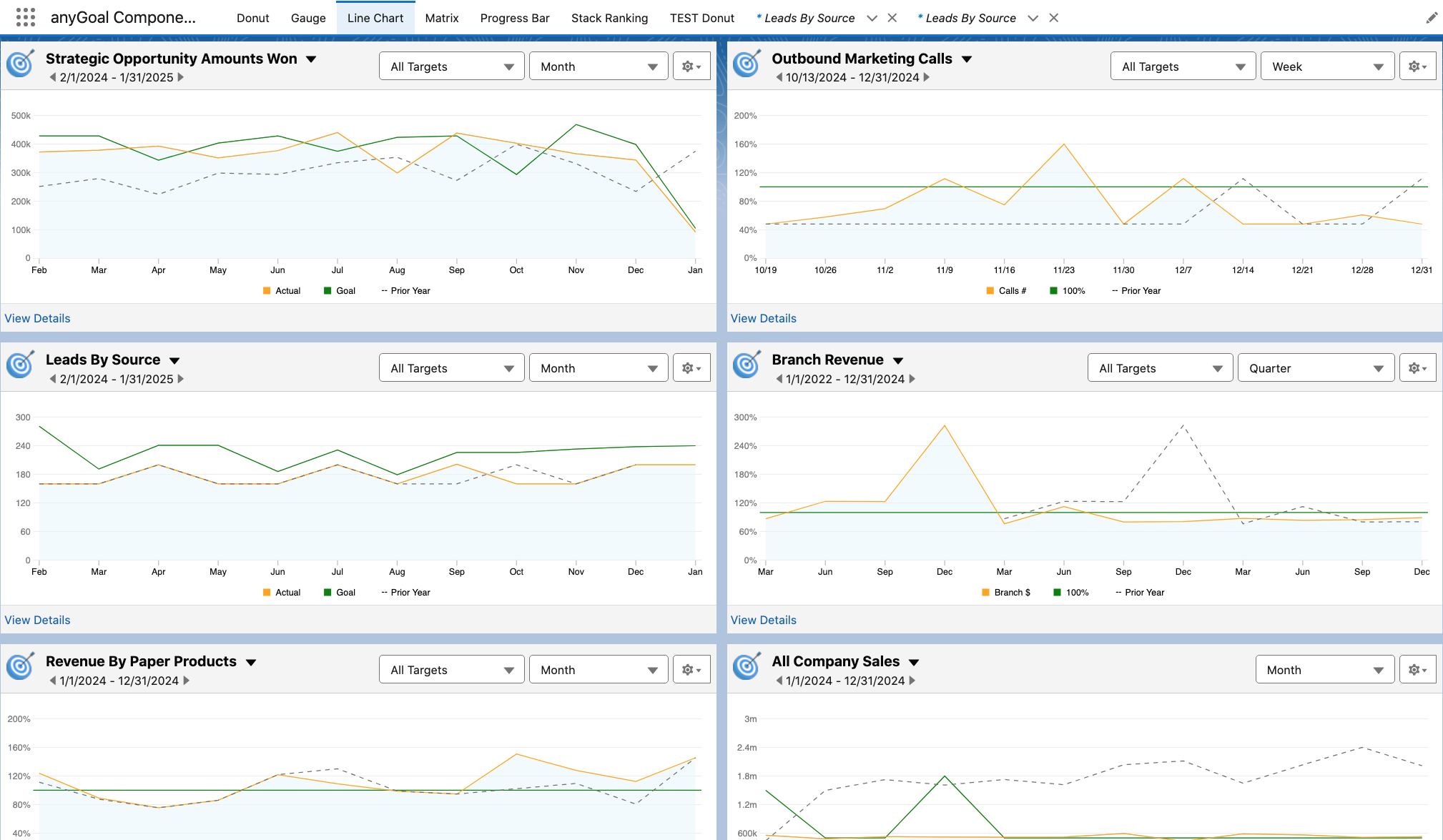Go to previous date range on Branch Revenue
Screen dimensions: 1443x840
(x=779, y=379)
